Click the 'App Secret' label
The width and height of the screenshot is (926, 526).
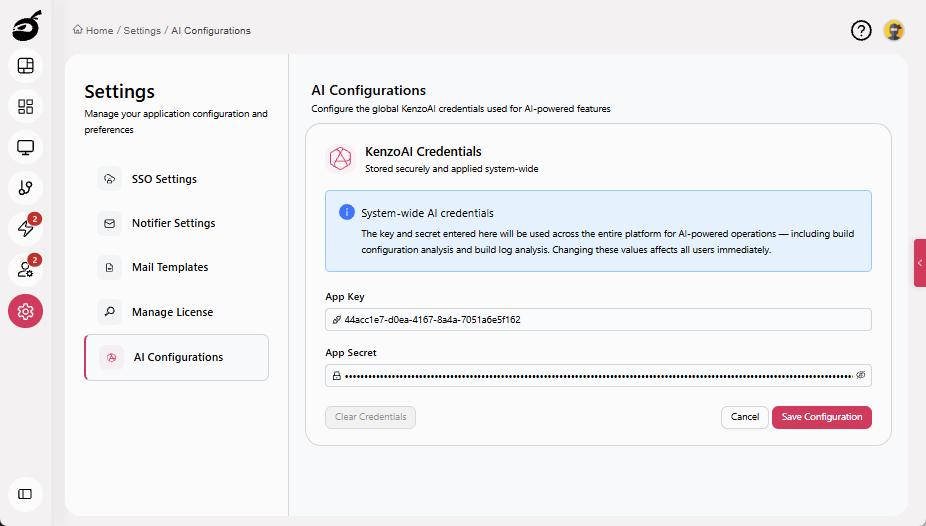(x=351, y=352)
